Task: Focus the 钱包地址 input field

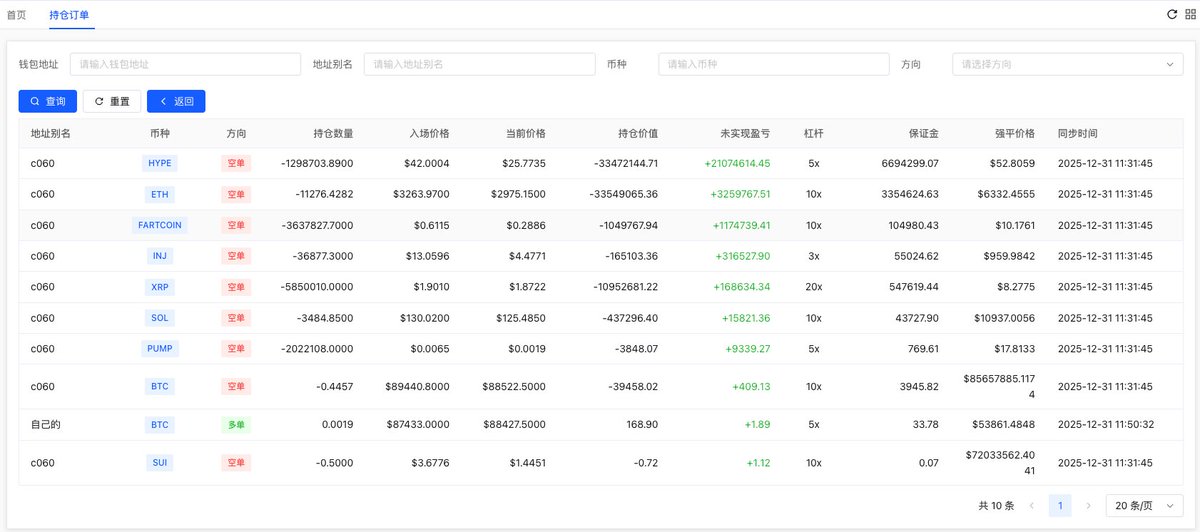Action: (185, 64)
